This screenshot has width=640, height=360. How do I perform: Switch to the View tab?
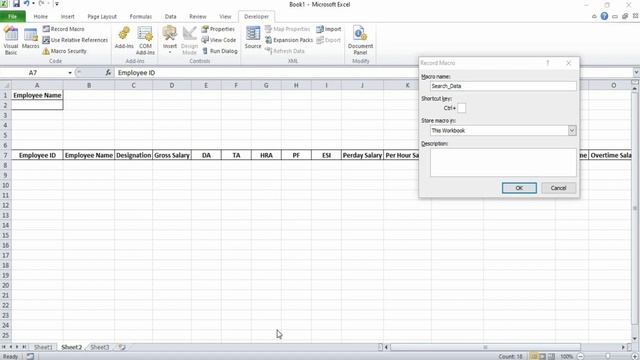tap(225, 16)
